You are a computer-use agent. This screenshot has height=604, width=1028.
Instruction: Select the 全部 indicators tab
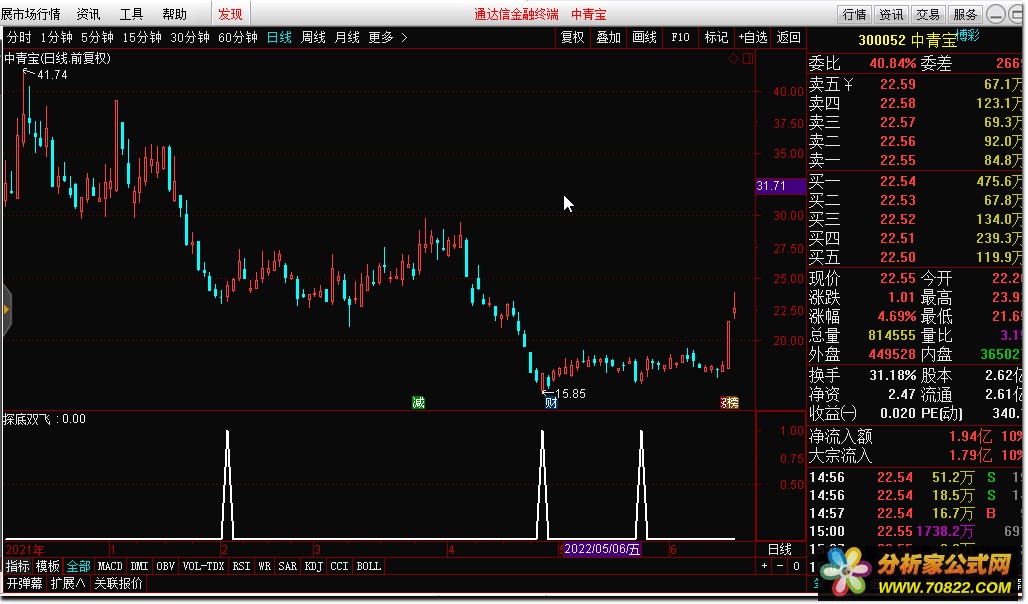(79, 566)
